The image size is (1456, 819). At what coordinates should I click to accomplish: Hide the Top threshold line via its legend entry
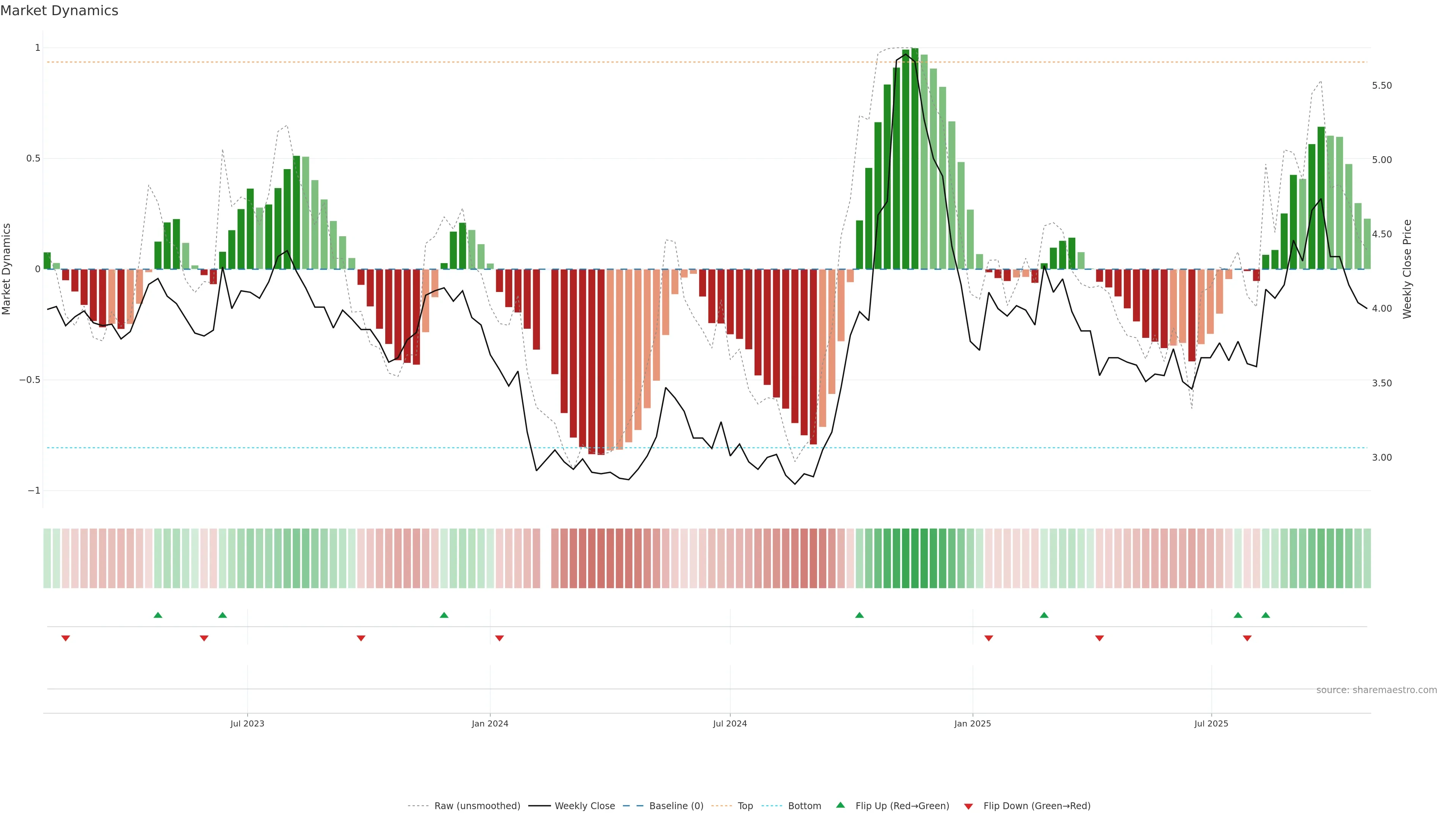(745, 806)
